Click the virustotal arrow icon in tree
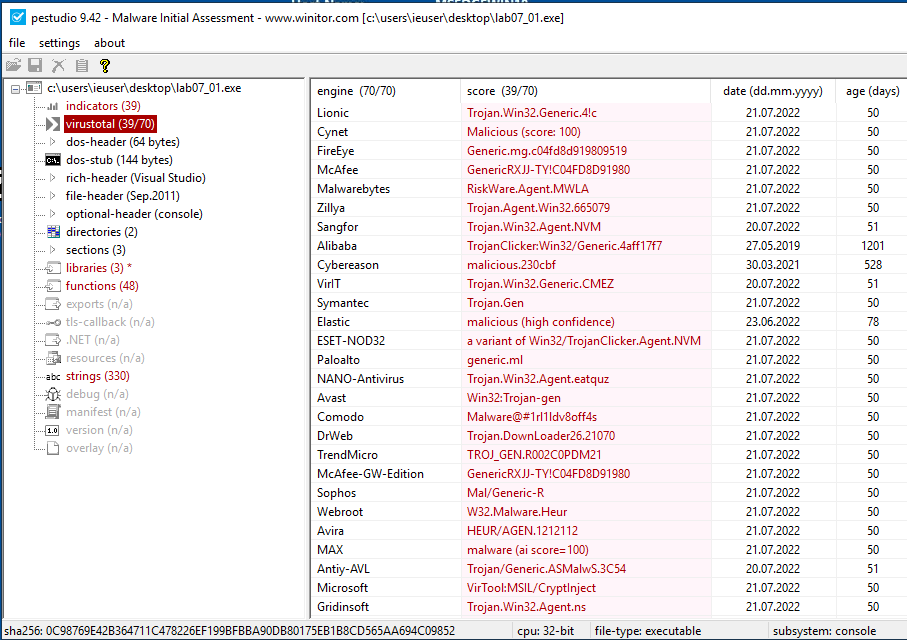This screenshot has width=907, height=640. tap(53, 124)
